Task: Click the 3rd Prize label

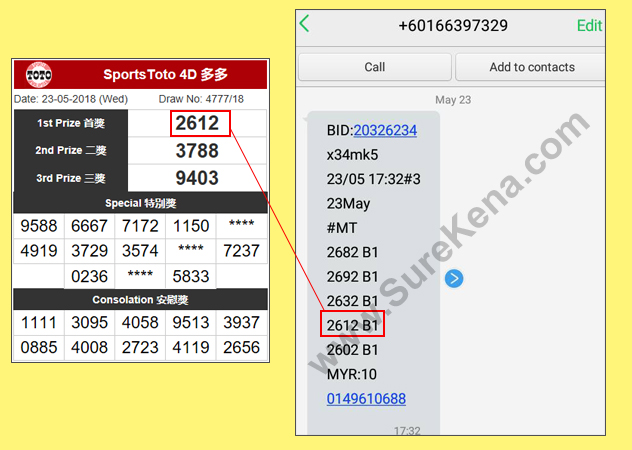Action: 71,178
